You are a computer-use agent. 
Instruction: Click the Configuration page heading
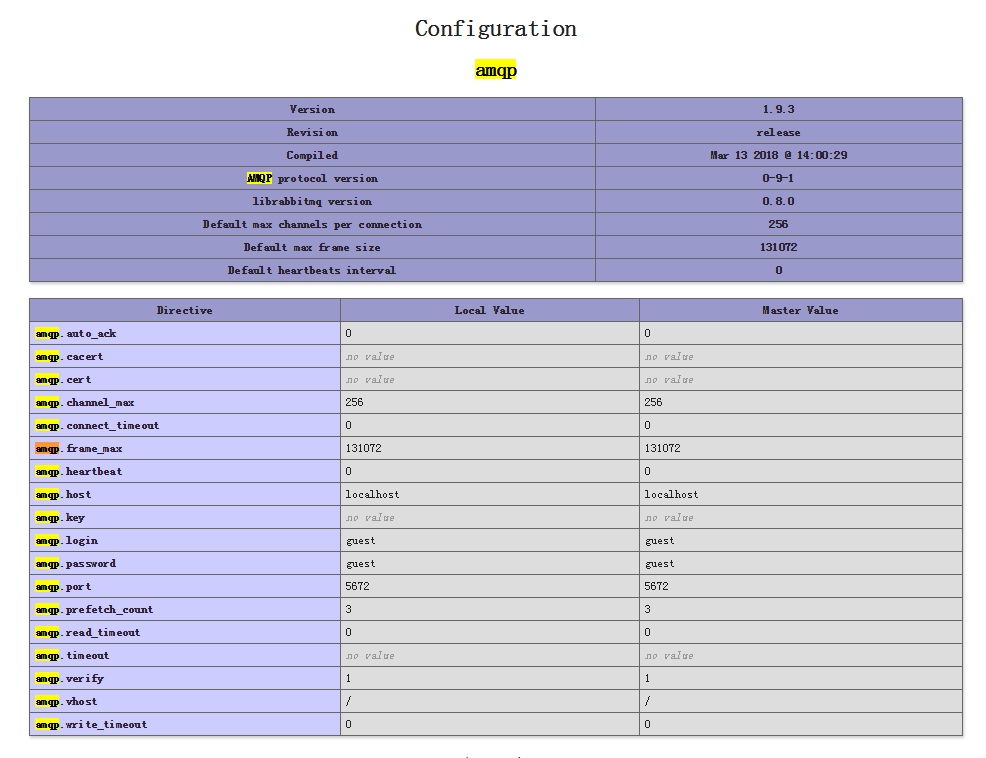click(496, 29)
